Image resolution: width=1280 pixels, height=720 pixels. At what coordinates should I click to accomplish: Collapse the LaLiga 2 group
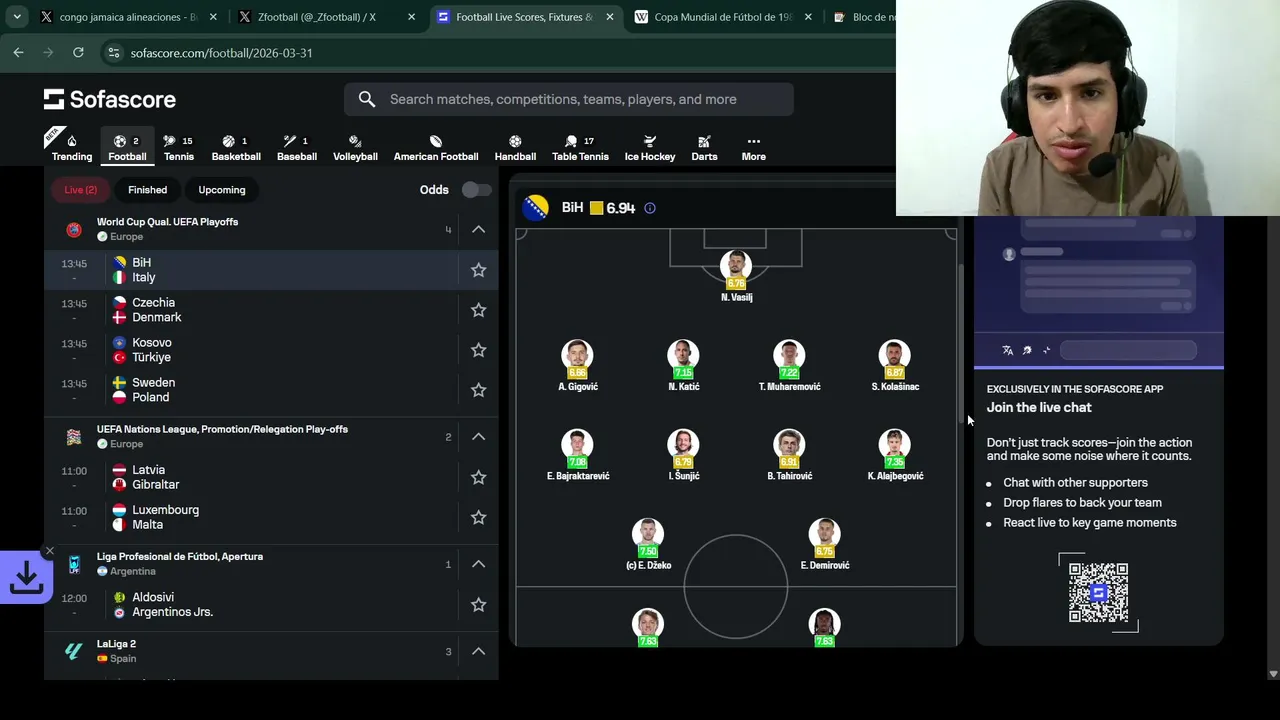tap(479, 651)
